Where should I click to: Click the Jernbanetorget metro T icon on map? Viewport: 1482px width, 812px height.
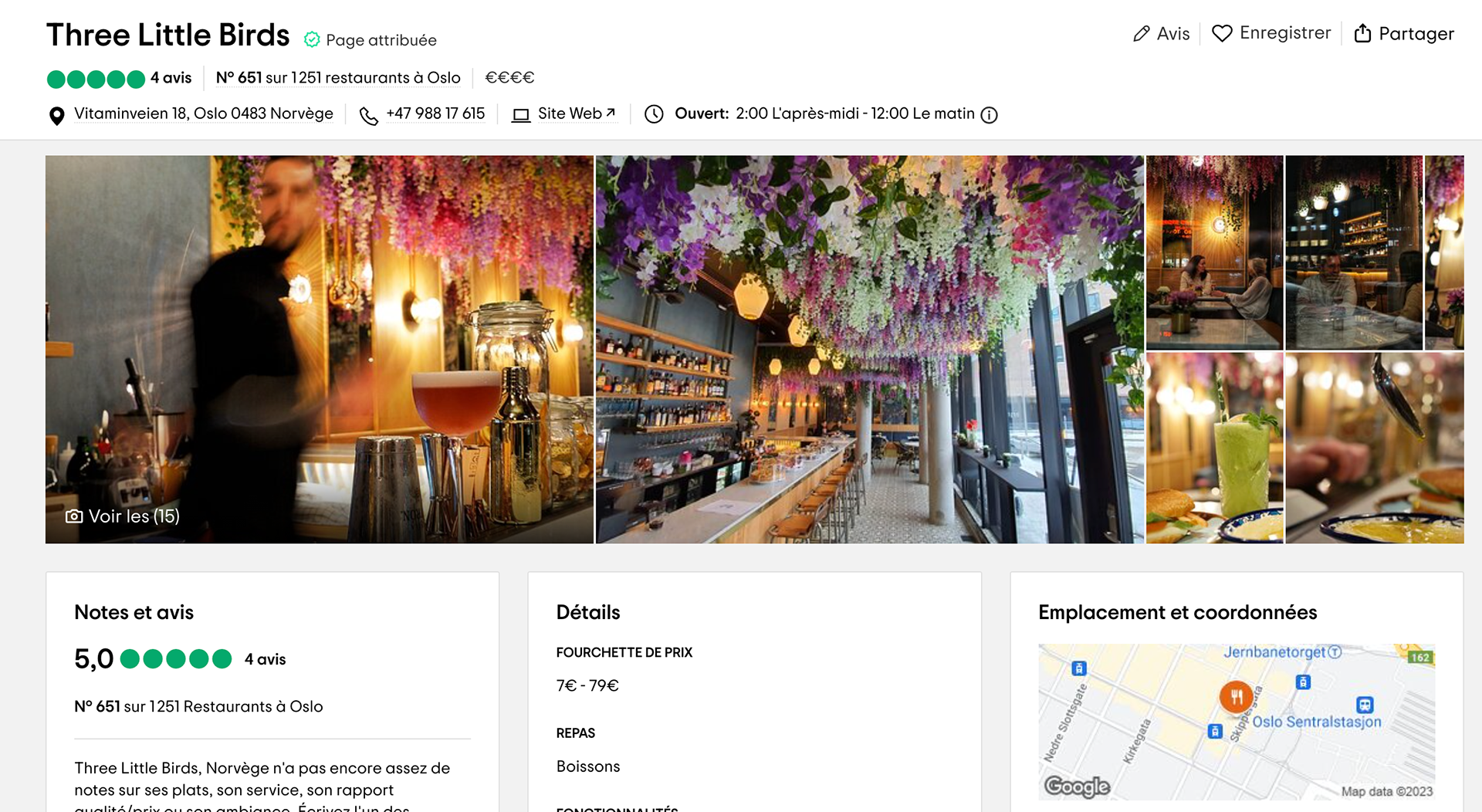click(1335, 652)
